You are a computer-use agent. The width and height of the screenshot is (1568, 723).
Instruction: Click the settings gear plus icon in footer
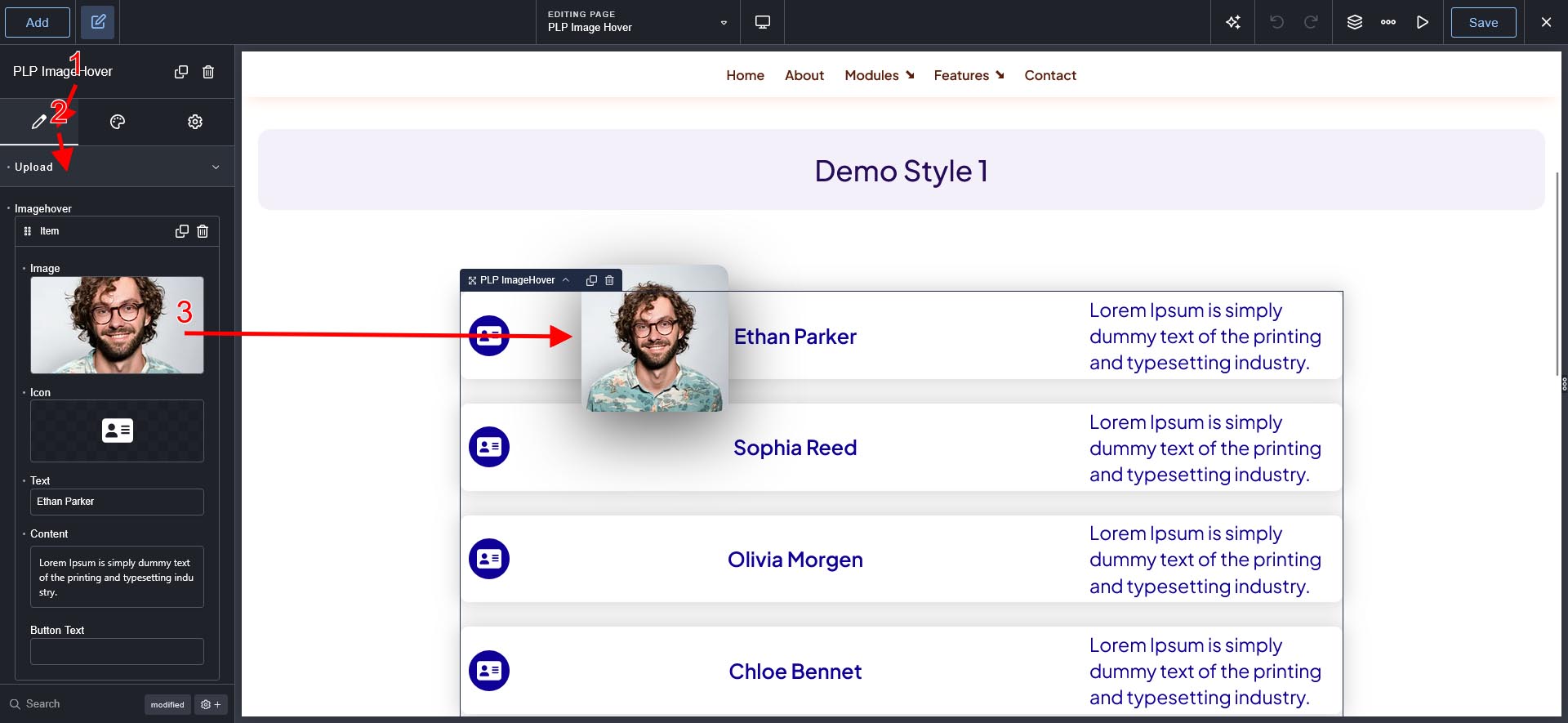click(211, 704)
